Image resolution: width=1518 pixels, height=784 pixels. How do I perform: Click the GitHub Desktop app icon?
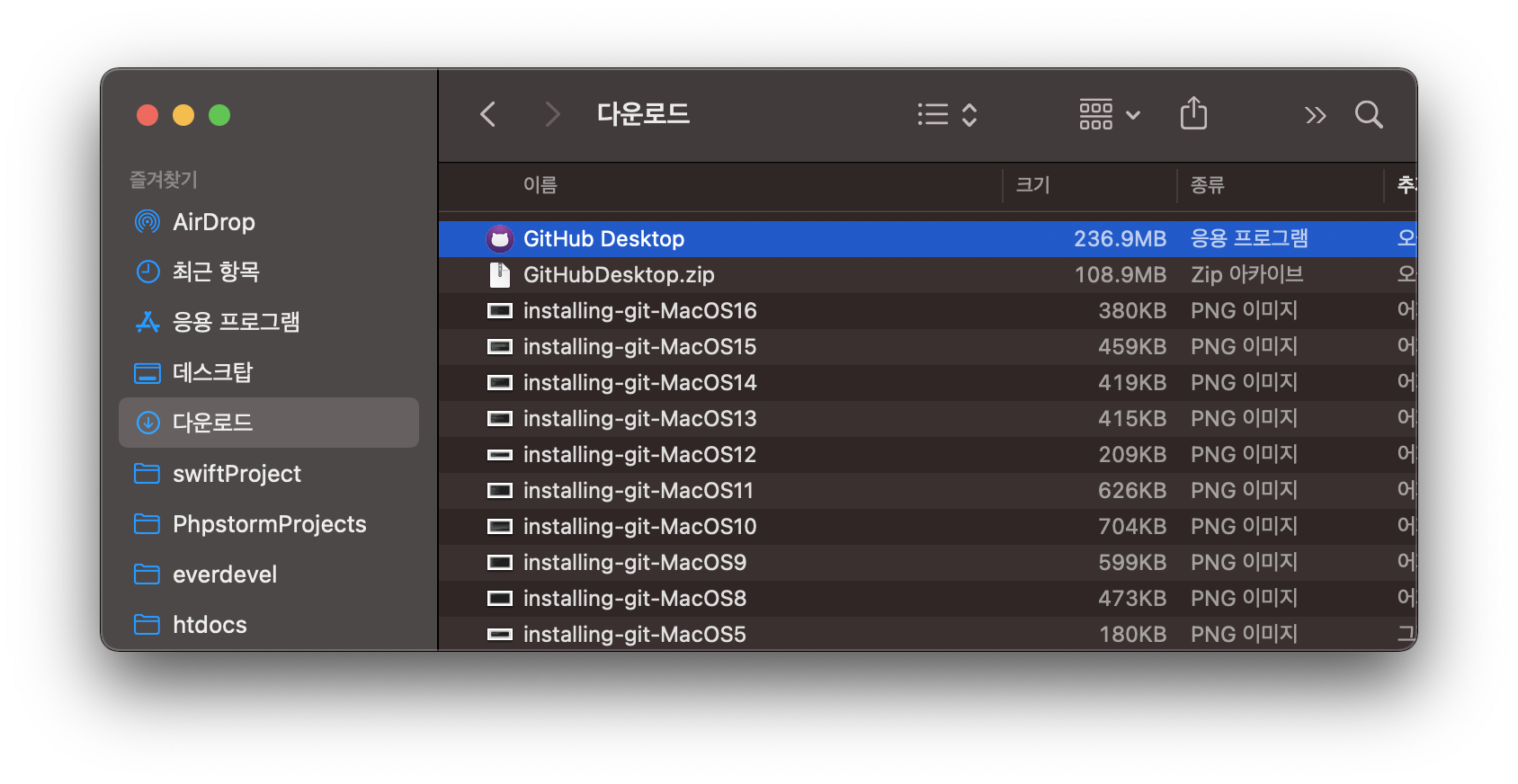[500, 238]
